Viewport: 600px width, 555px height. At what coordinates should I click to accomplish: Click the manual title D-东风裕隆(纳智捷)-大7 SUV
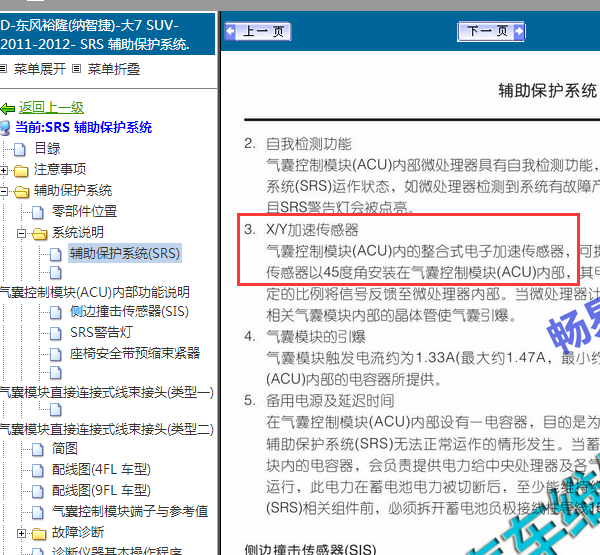tap(95, 34)
